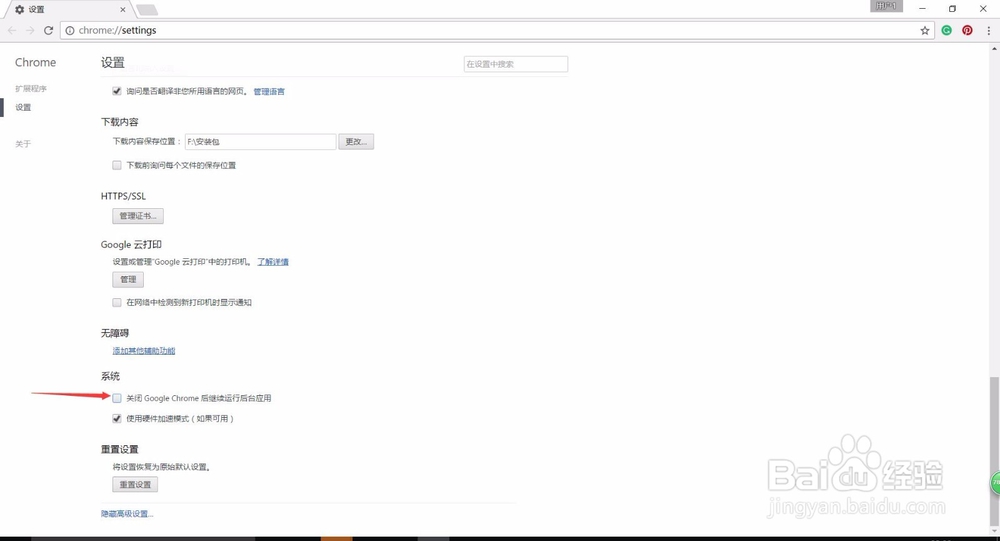
Task: Click 隐藏高级设置 link
Action: (127, 514)
